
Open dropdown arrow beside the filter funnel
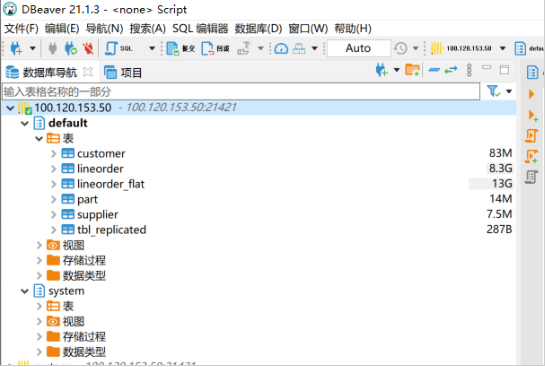(509, 92)
